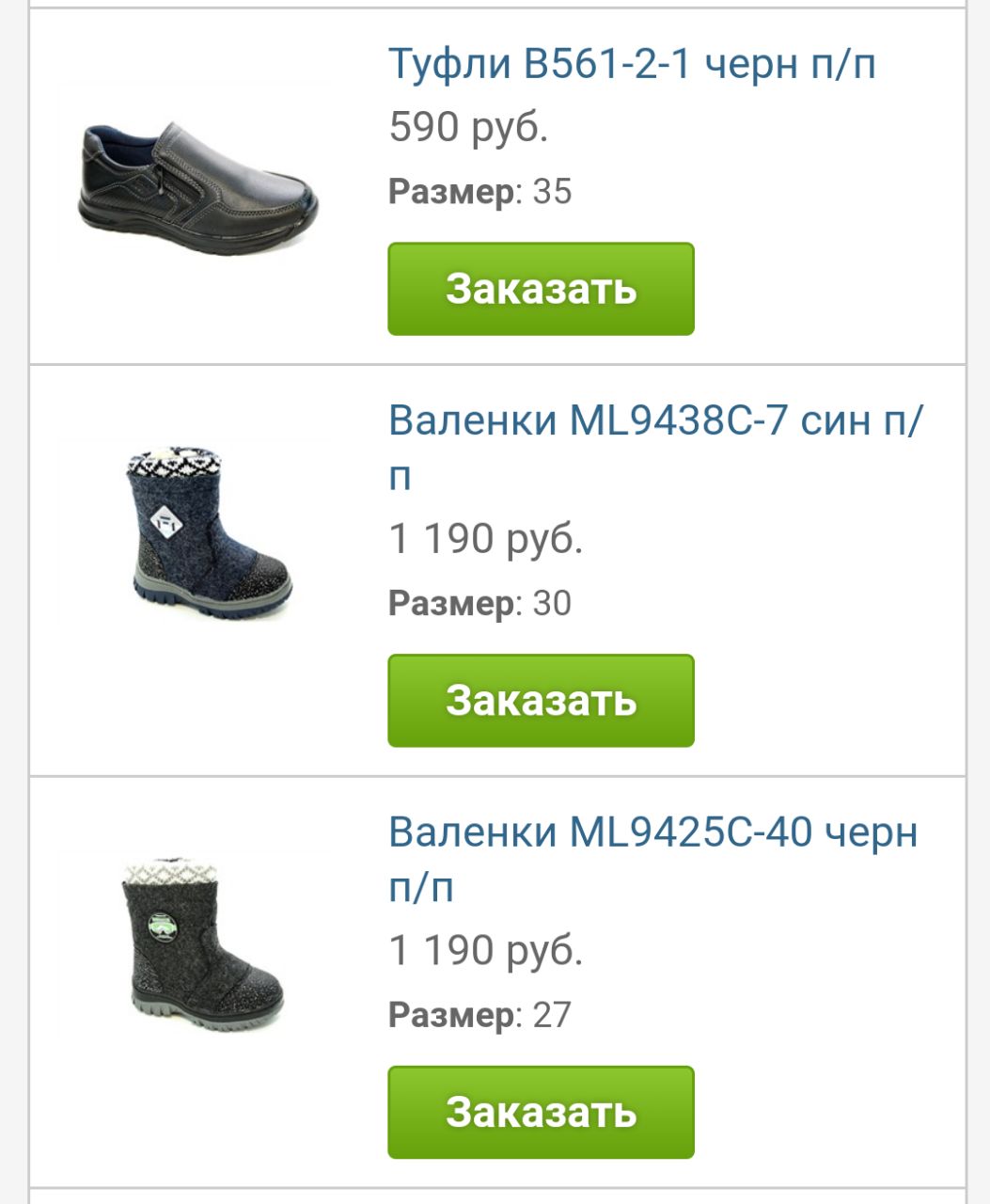Click the size value 35
This screenshot has height=1204, width=990.
(552, 191)
